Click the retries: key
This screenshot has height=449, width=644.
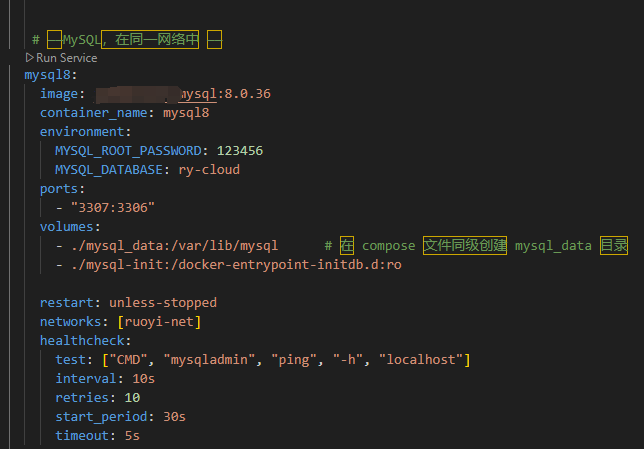(85, 397)
